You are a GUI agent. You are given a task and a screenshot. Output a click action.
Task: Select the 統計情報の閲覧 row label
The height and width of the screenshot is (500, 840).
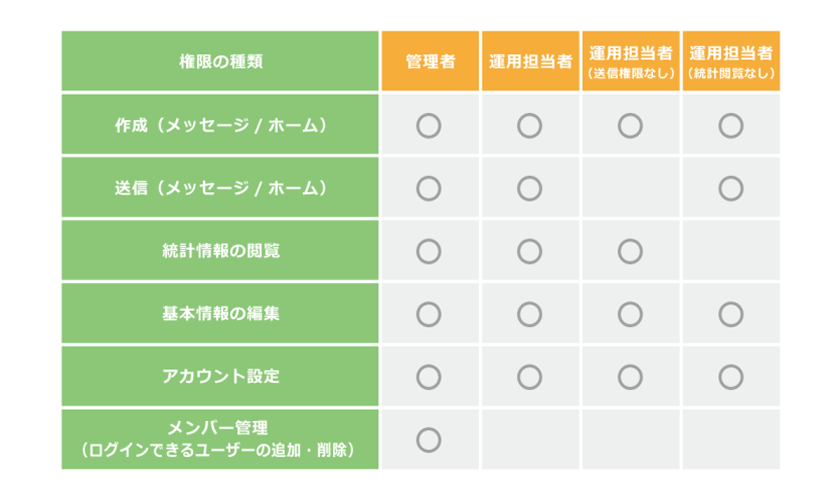[220, 250]
